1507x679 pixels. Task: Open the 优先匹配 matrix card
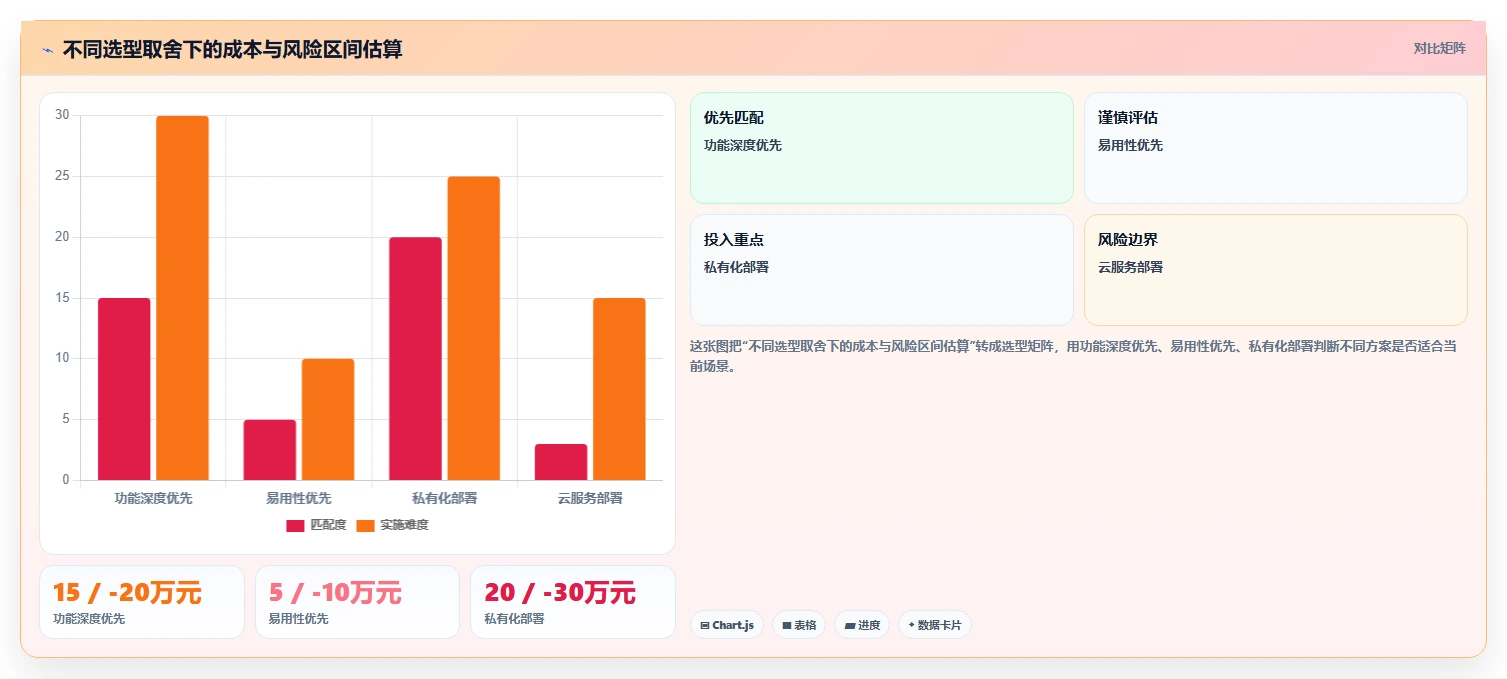point(881,148)
